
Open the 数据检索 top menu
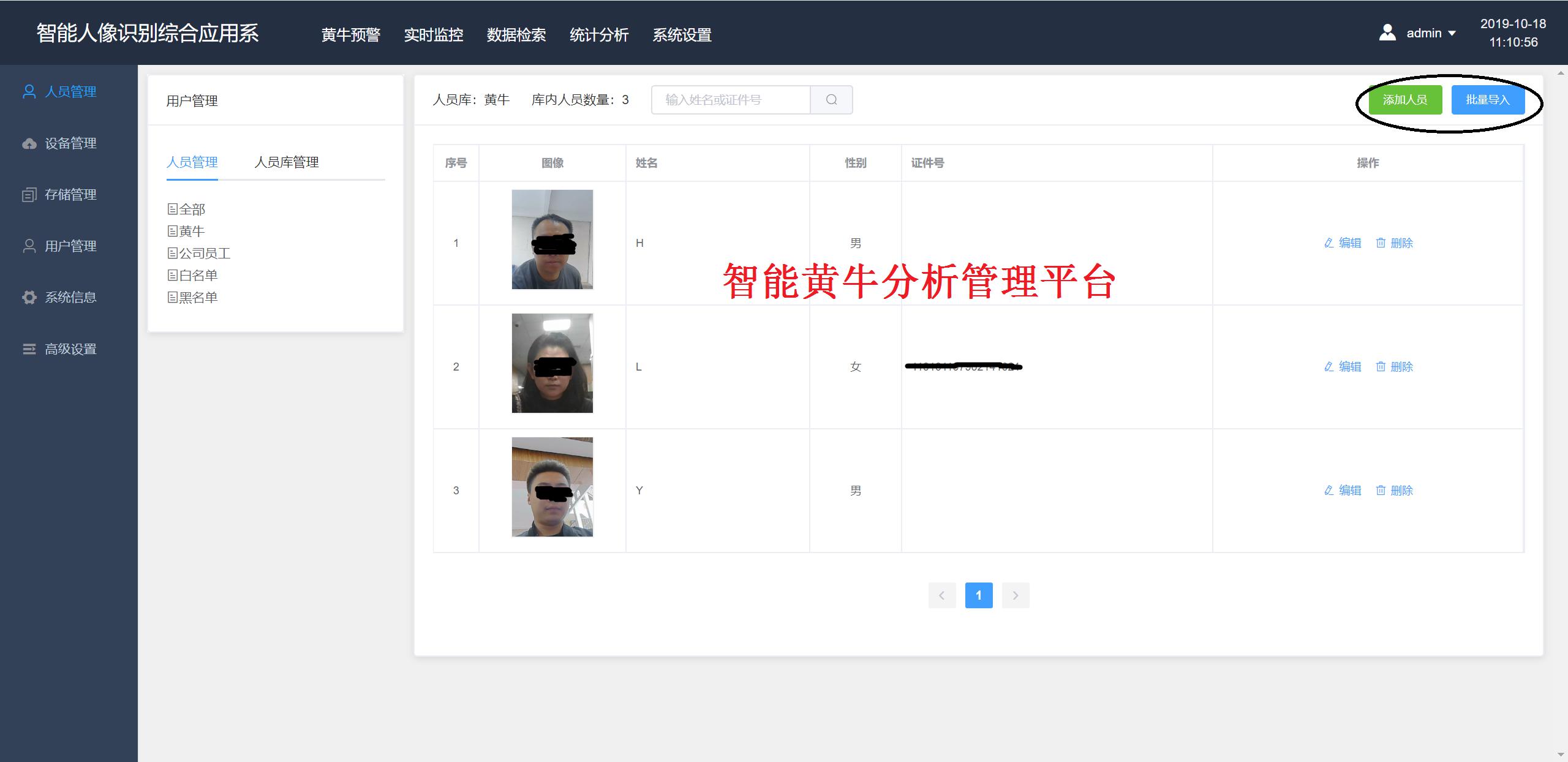coord(516,35)
